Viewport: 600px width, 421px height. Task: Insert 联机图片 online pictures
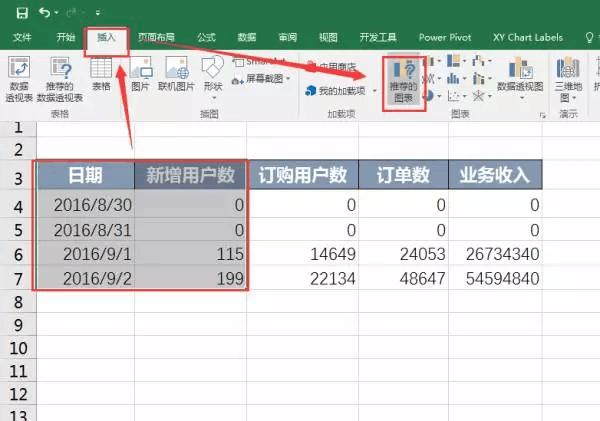pos(176,74)
